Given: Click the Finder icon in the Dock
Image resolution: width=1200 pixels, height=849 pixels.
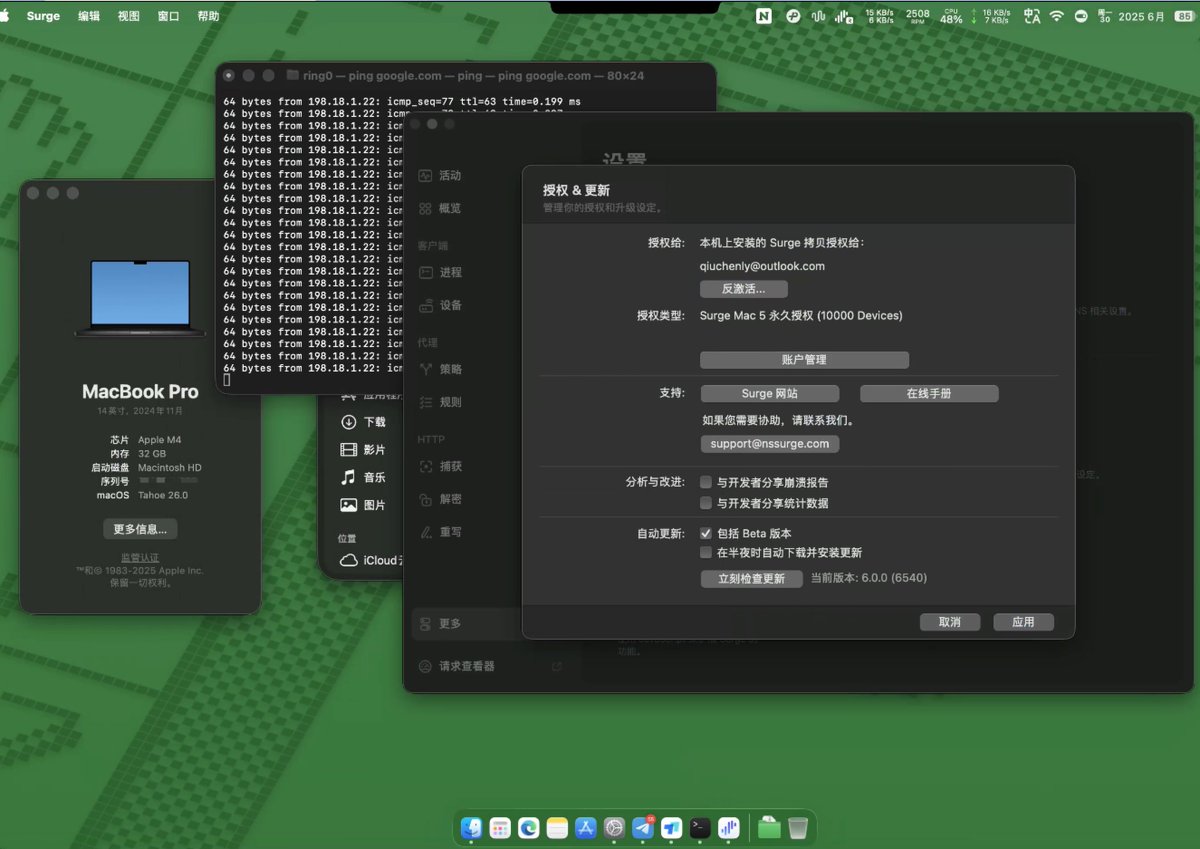Looking at the screenshot, I should (x=472, y=828).
